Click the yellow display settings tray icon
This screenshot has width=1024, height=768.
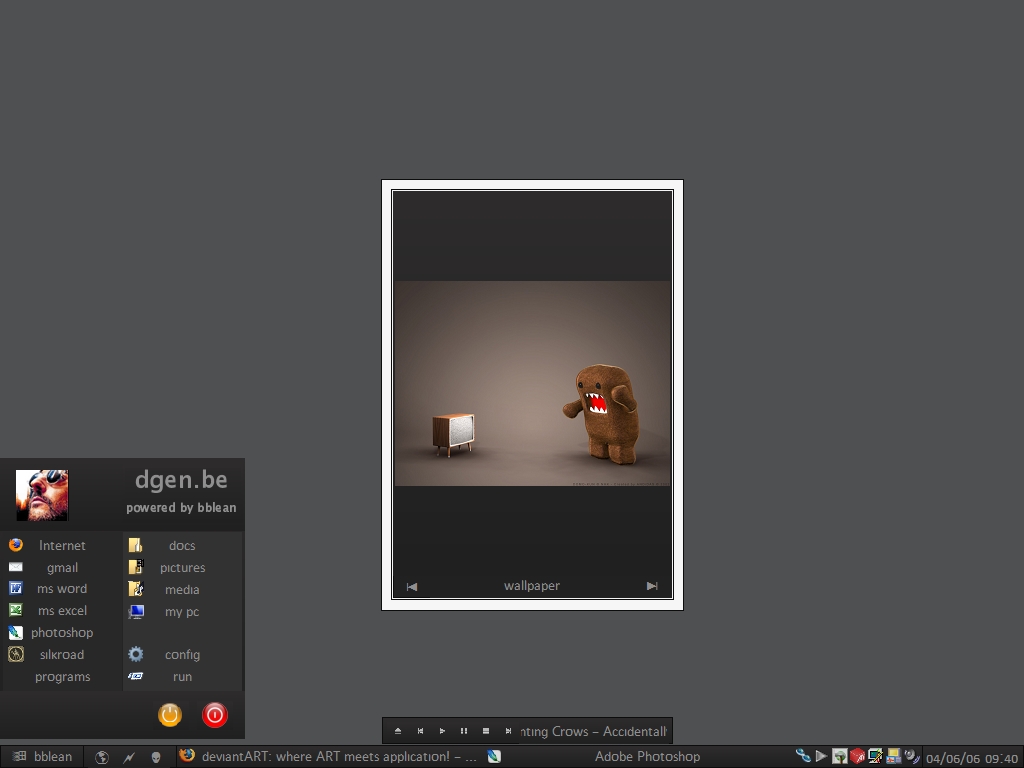(893, 756)
